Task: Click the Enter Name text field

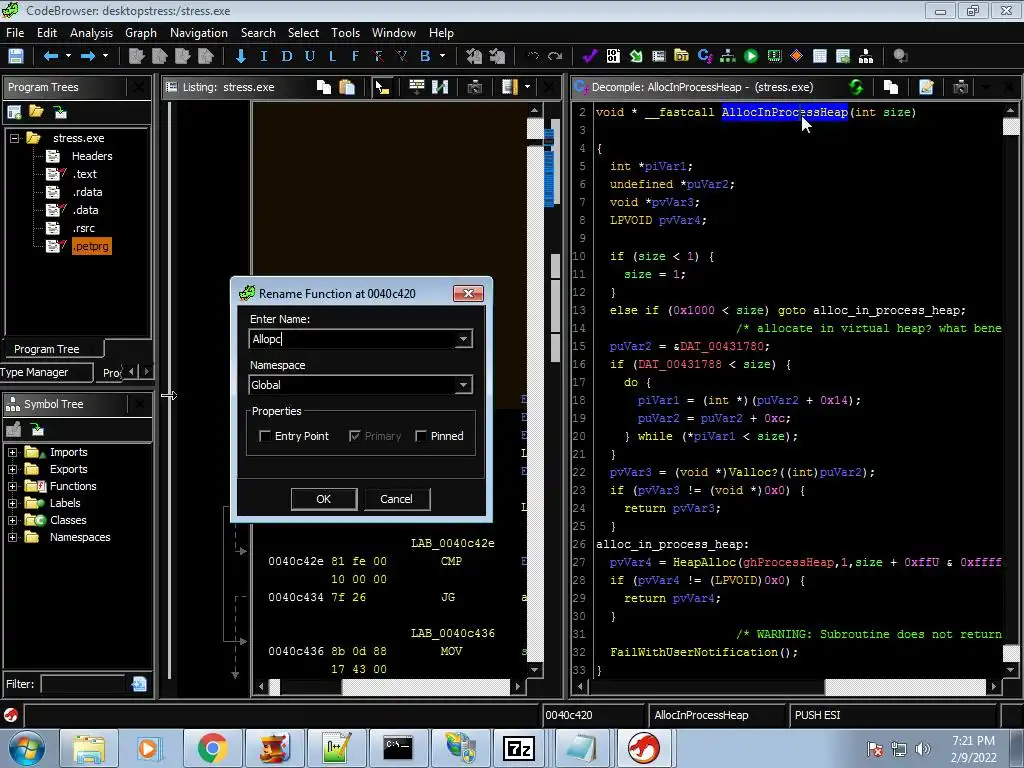Action: tap(352, 339)
